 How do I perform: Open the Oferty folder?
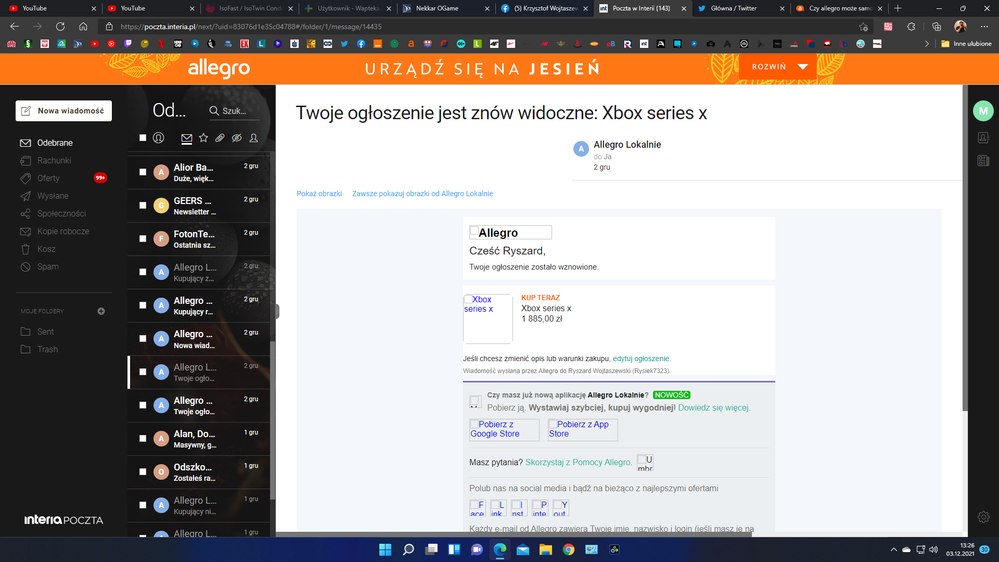pos(48,178)
